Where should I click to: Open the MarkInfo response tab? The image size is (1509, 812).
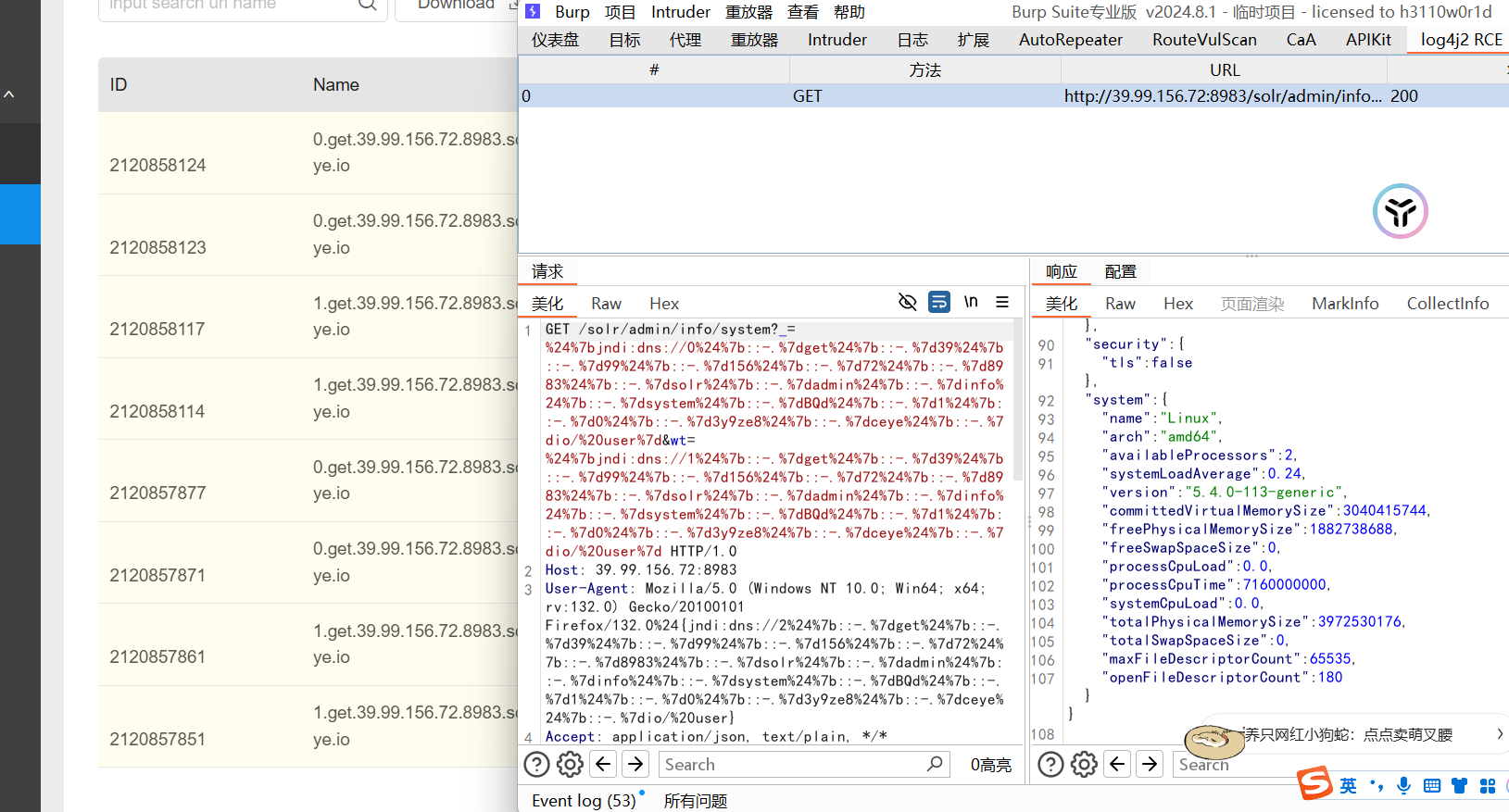pos(1345,303)
